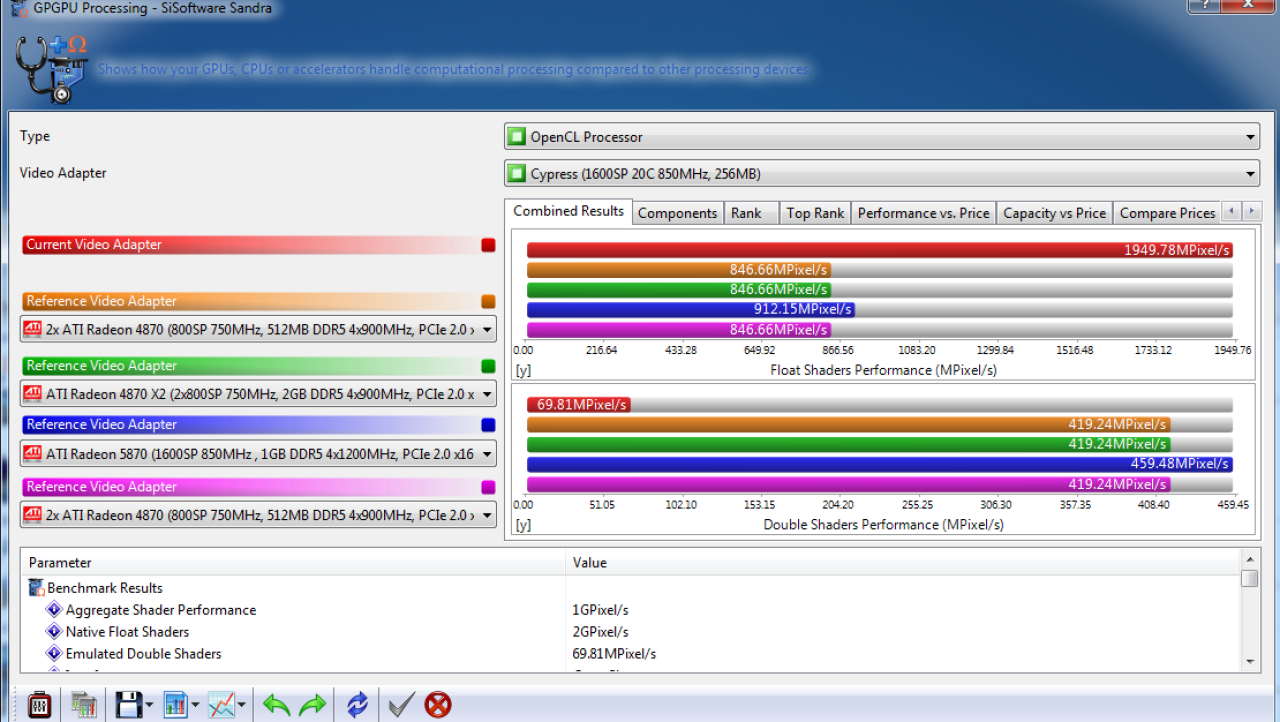Select the Native Float Shaders row
The image size is (1280, 722).
[630, 632]
